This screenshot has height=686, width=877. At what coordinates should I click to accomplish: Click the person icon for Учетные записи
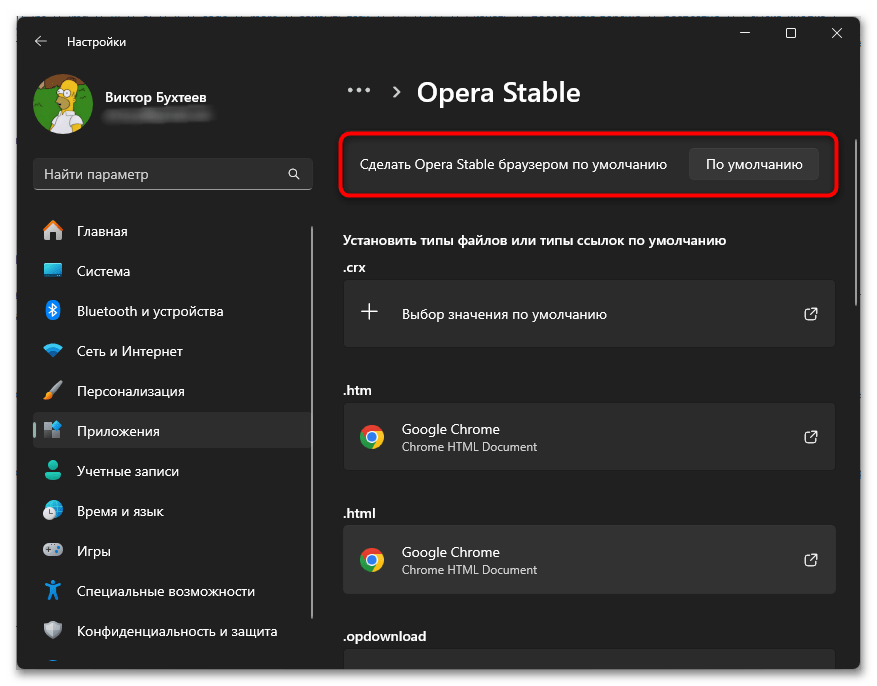(x=53, y=470)
